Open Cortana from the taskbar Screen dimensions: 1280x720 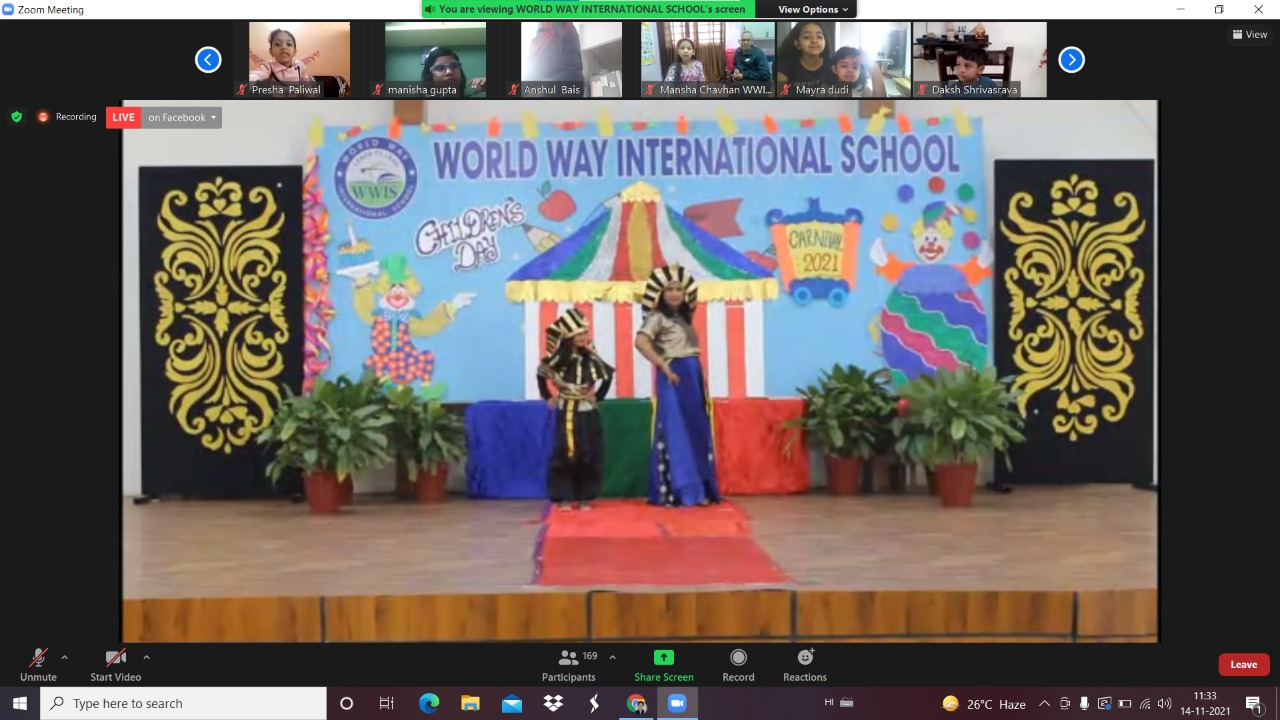(346, 704)
